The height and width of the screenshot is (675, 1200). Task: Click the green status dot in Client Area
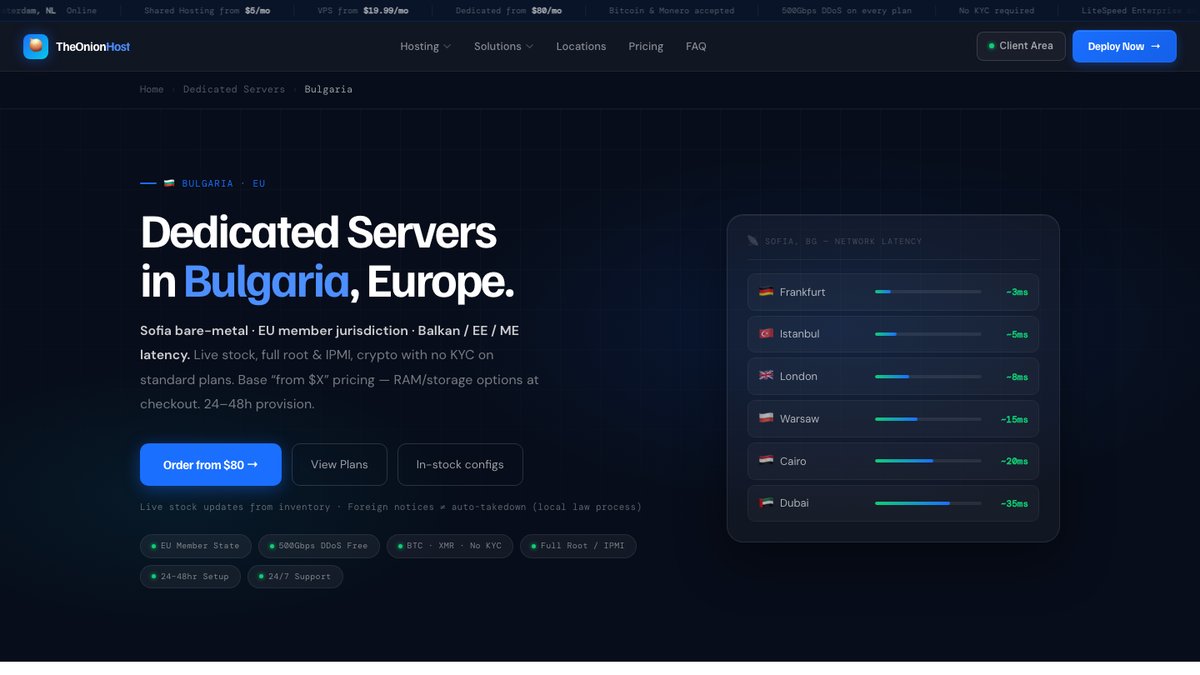(991, 46)
